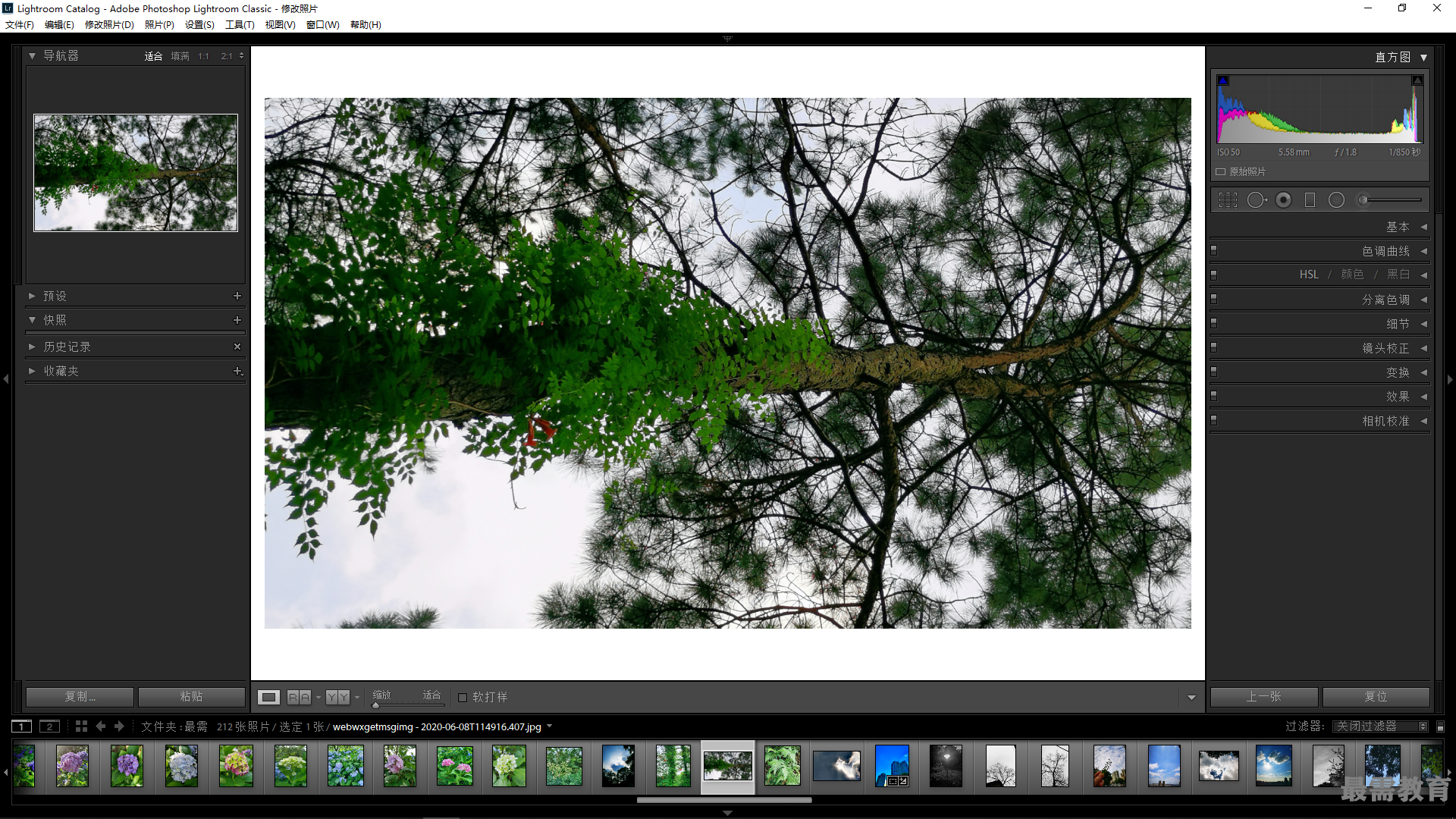Toggle highlight clipping indicator in histogram
This screenshot has height=819, width=1456.
coord(1417,80)
